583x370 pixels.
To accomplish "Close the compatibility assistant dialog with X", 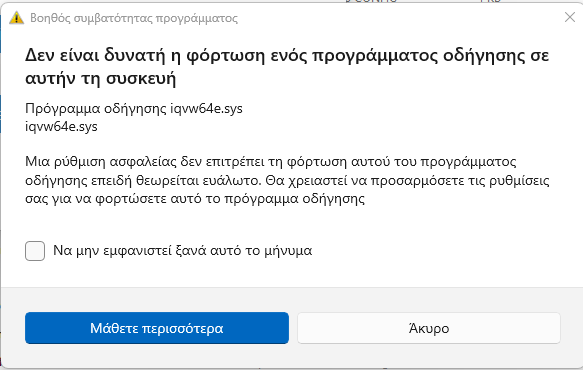I will (570, 17).
